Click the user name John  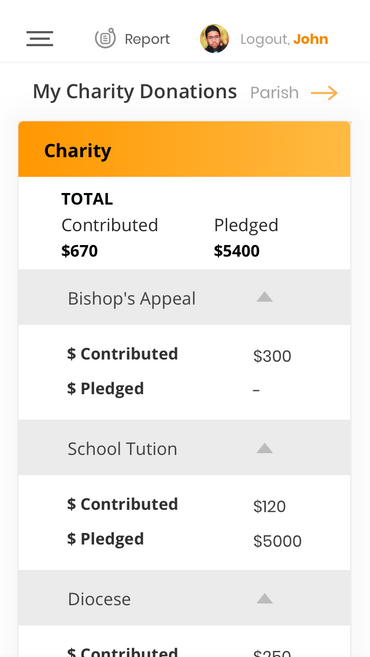pos(310,39)
